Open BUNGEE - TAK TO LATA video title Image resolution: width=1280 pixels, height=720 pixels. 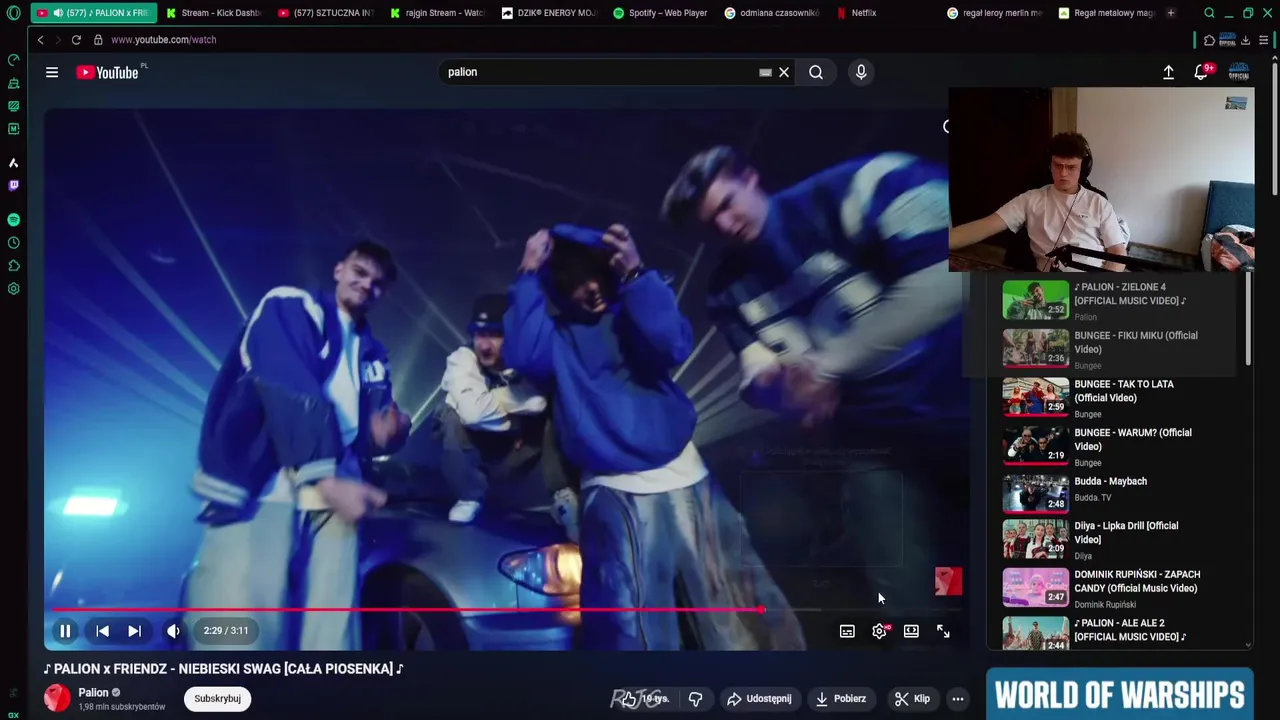(x=1124, y=391)
